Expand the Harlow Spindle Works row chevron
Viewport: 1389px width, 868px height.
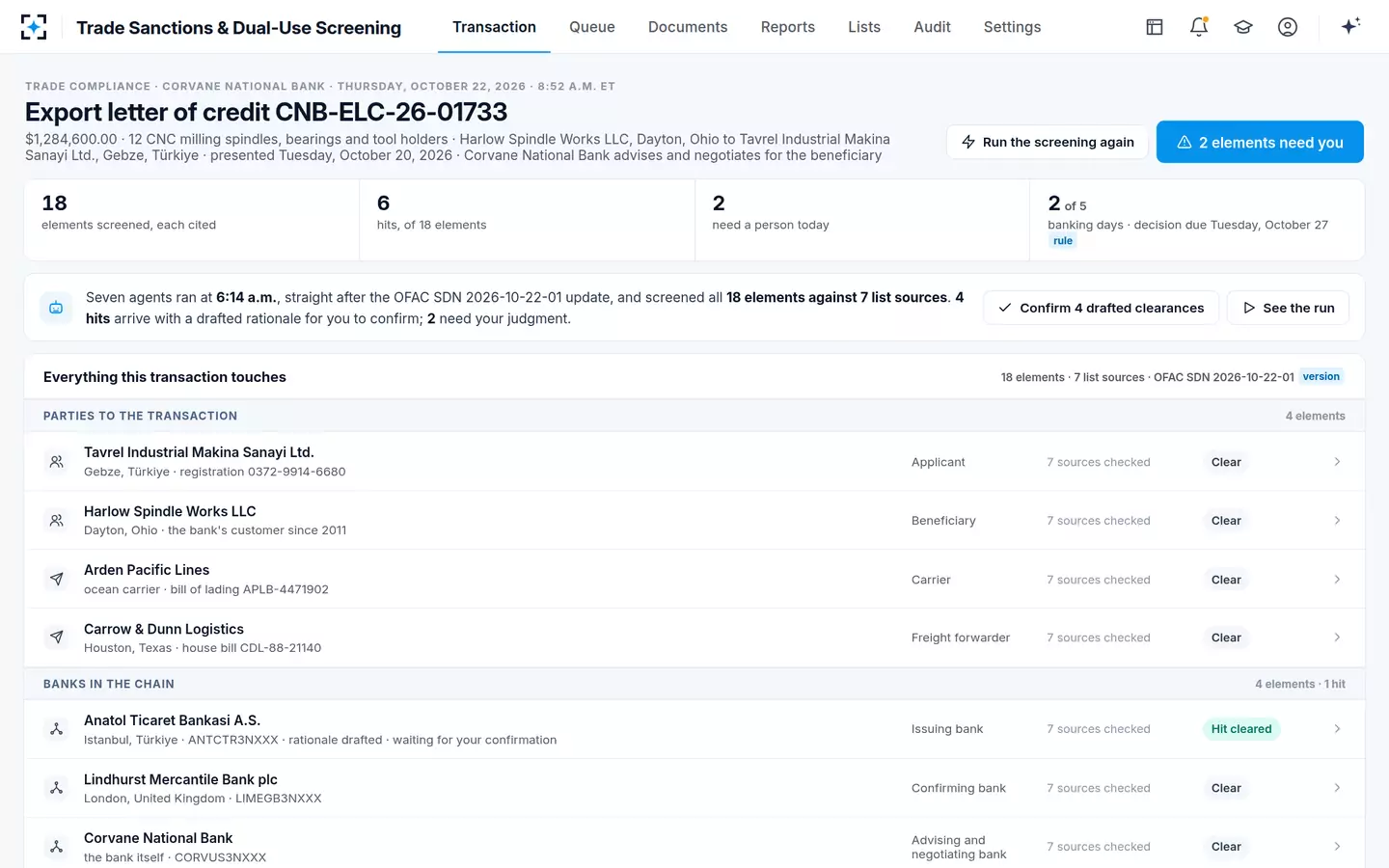[x=1337, y=521]
